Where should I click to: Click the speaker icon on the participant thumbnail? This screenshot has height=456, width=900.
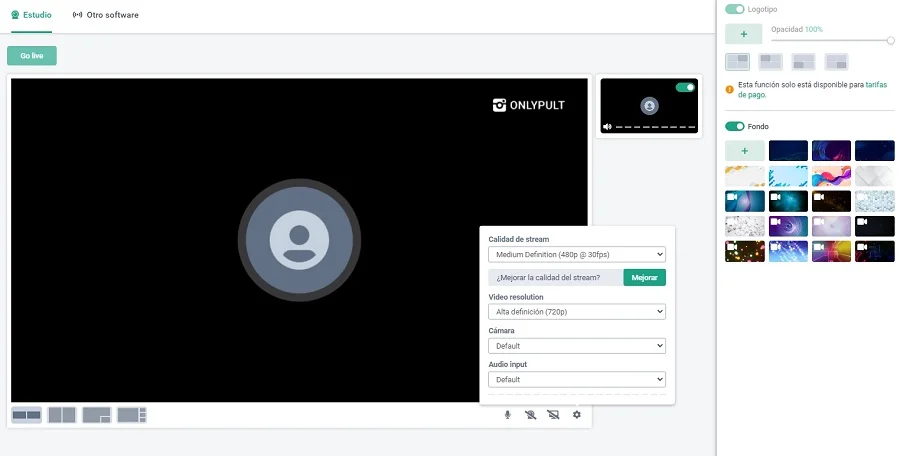point(607,127)
